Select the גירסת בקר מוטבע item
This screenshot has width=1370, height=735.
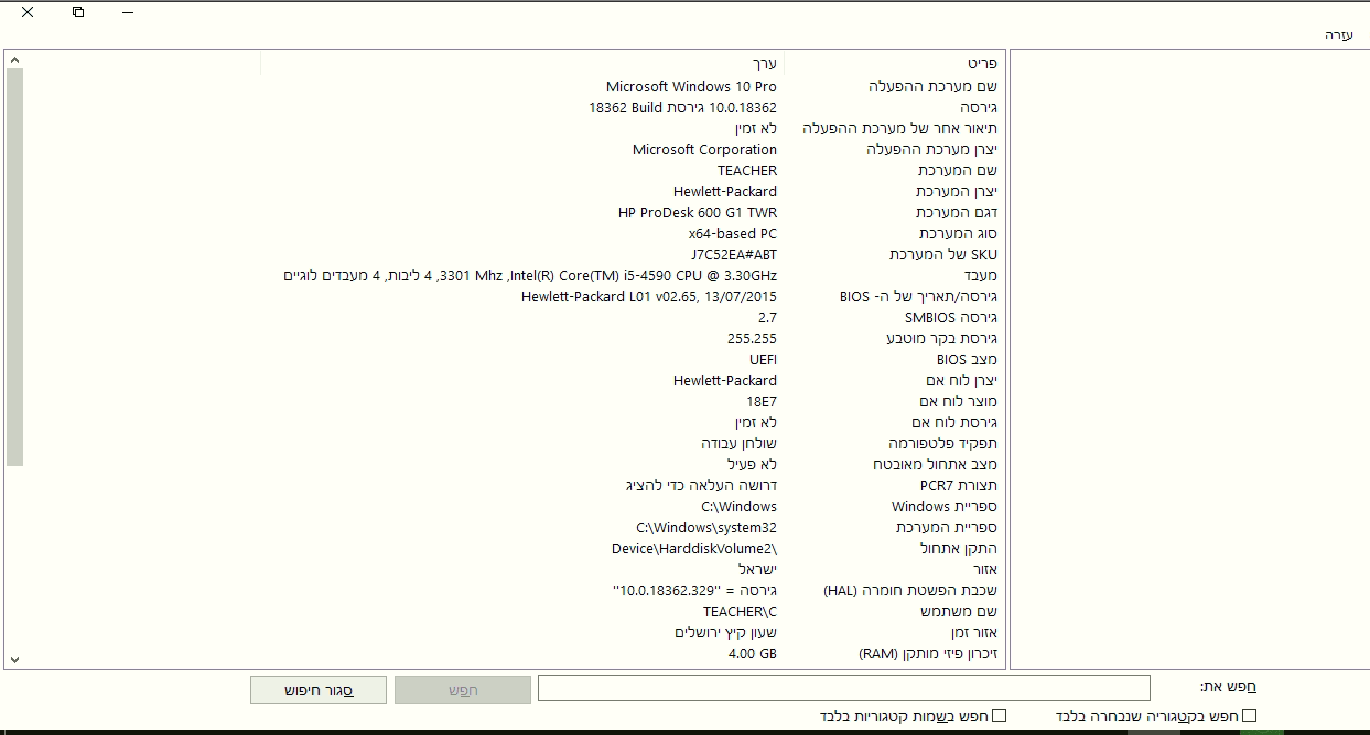tap(941, 339)
